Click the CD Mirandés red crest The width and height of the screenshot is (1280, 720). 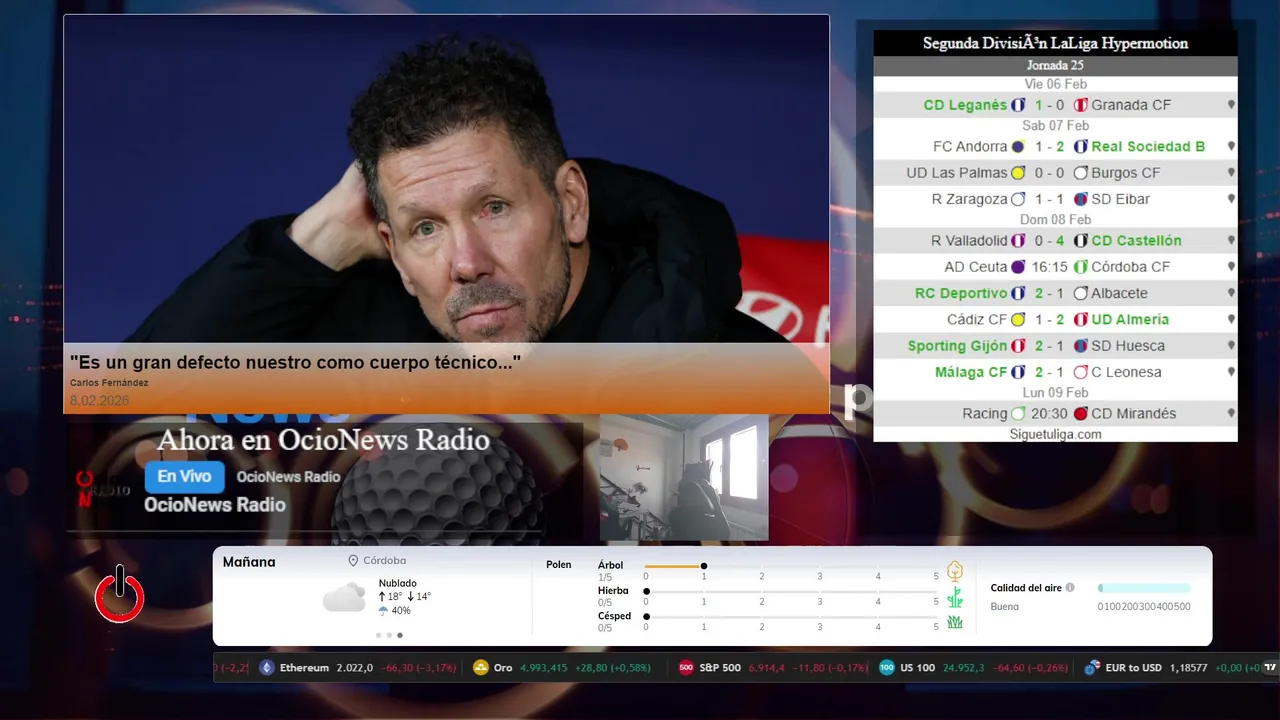click(1081, 413)
